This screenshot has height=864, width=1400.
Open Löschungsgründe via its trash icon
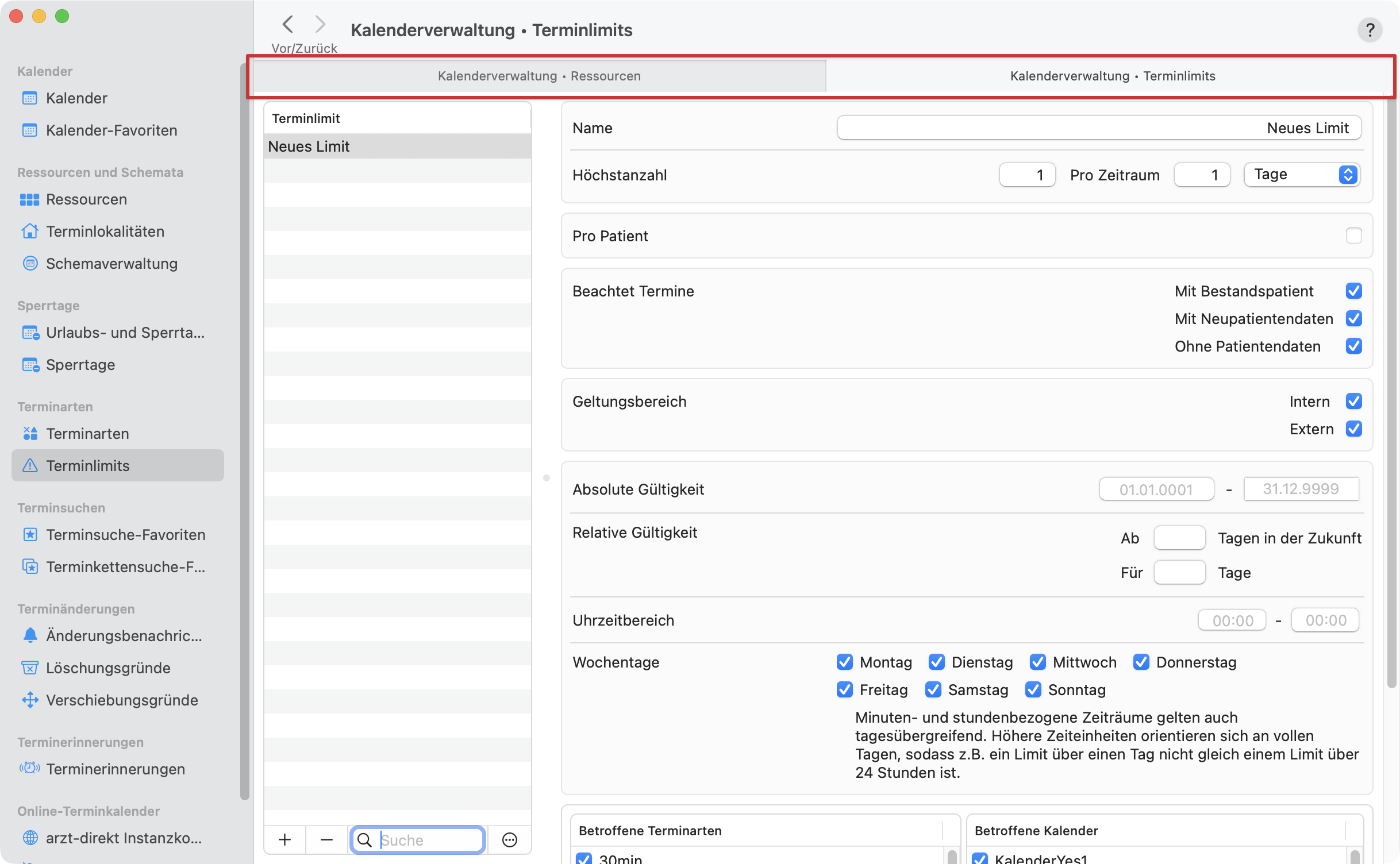[x=30, y=668]
